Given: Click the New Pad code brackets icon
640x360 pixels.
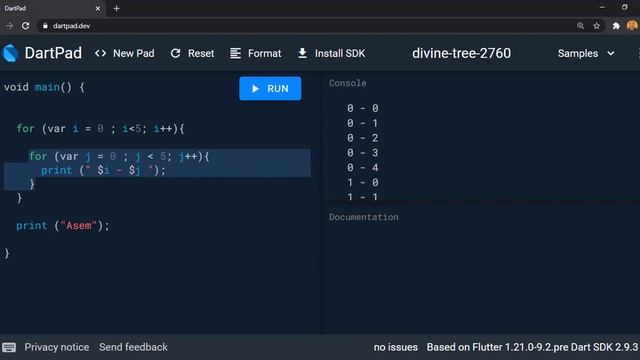Looking at the screenshot, I should (100, 53).
